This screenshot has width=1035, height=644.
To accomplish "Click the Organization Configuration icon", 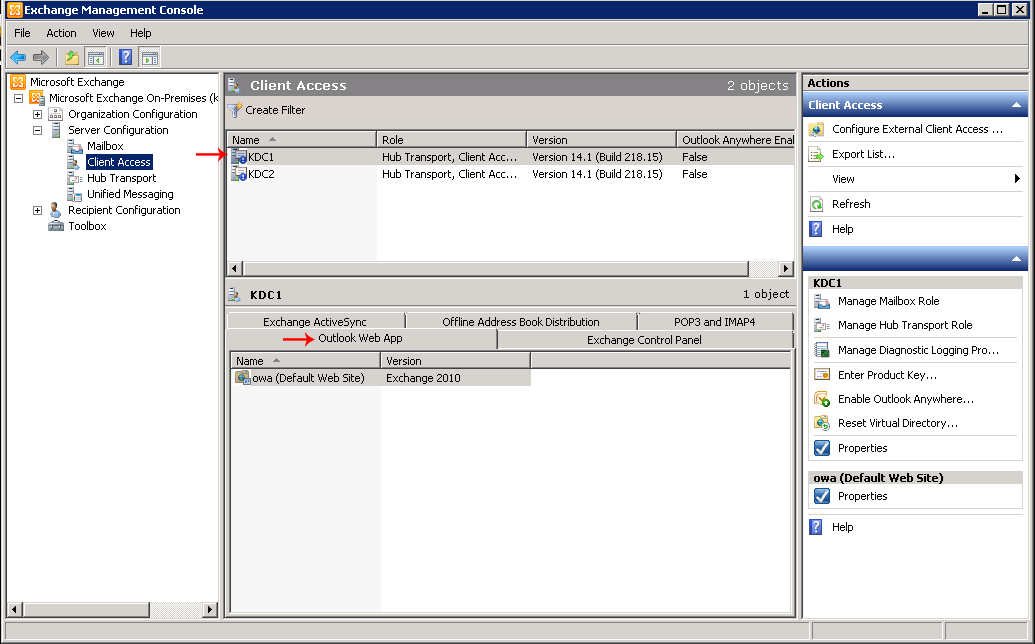I will pyautogui.click(x=56, y=114).
